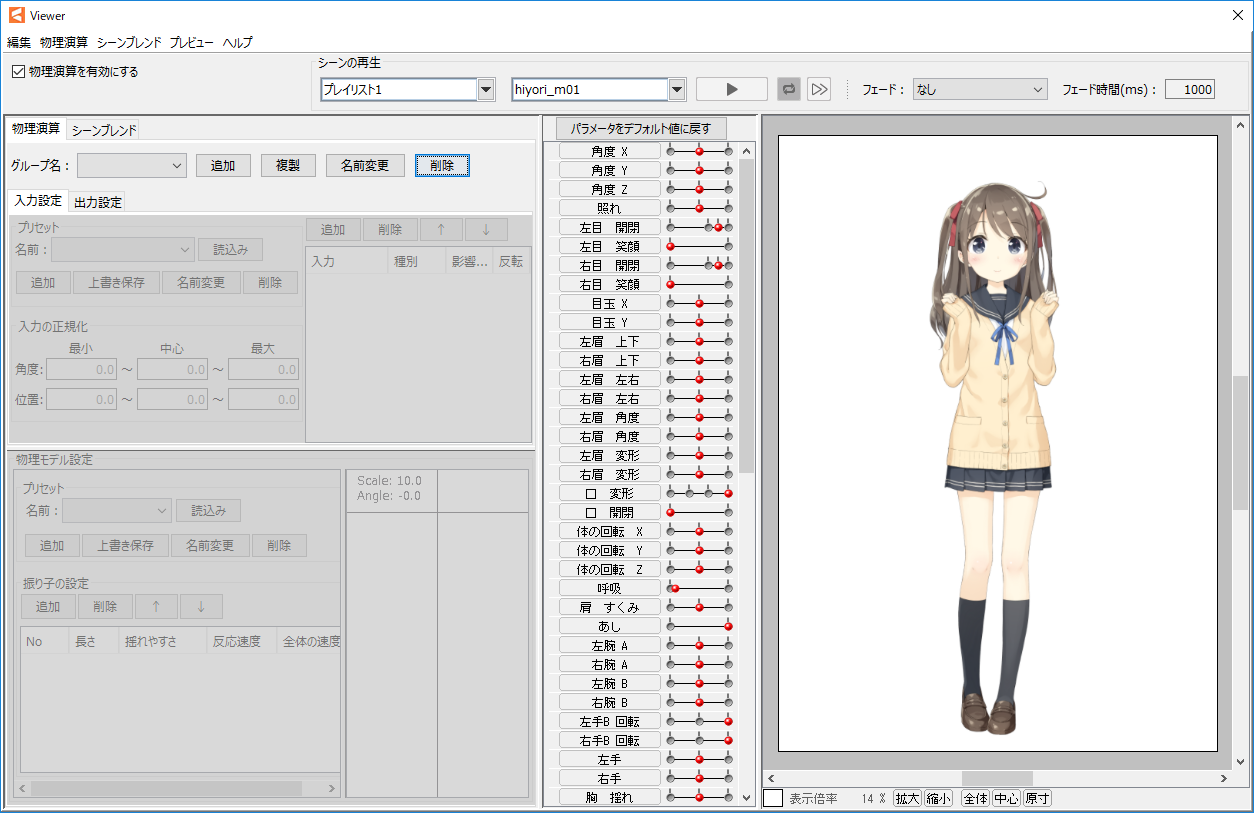Click the 削除 button in the グループ名 row
Image resolution: width=1254 pixels, height=813 pixels.
pos(442,165)
